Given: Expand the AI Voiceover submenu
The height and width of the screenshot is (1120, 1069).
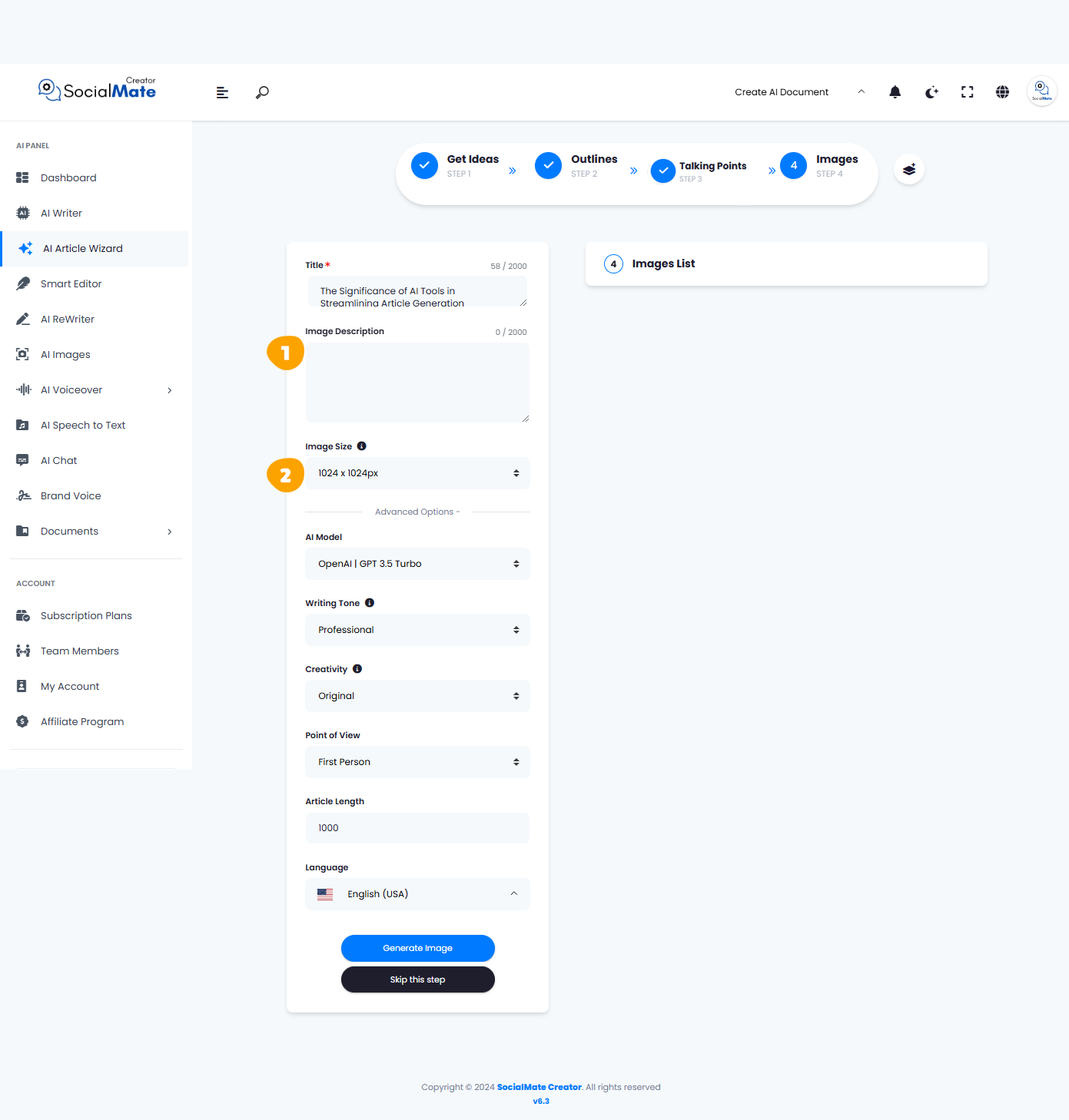Looking at the screenshot, I should [94, 390].
